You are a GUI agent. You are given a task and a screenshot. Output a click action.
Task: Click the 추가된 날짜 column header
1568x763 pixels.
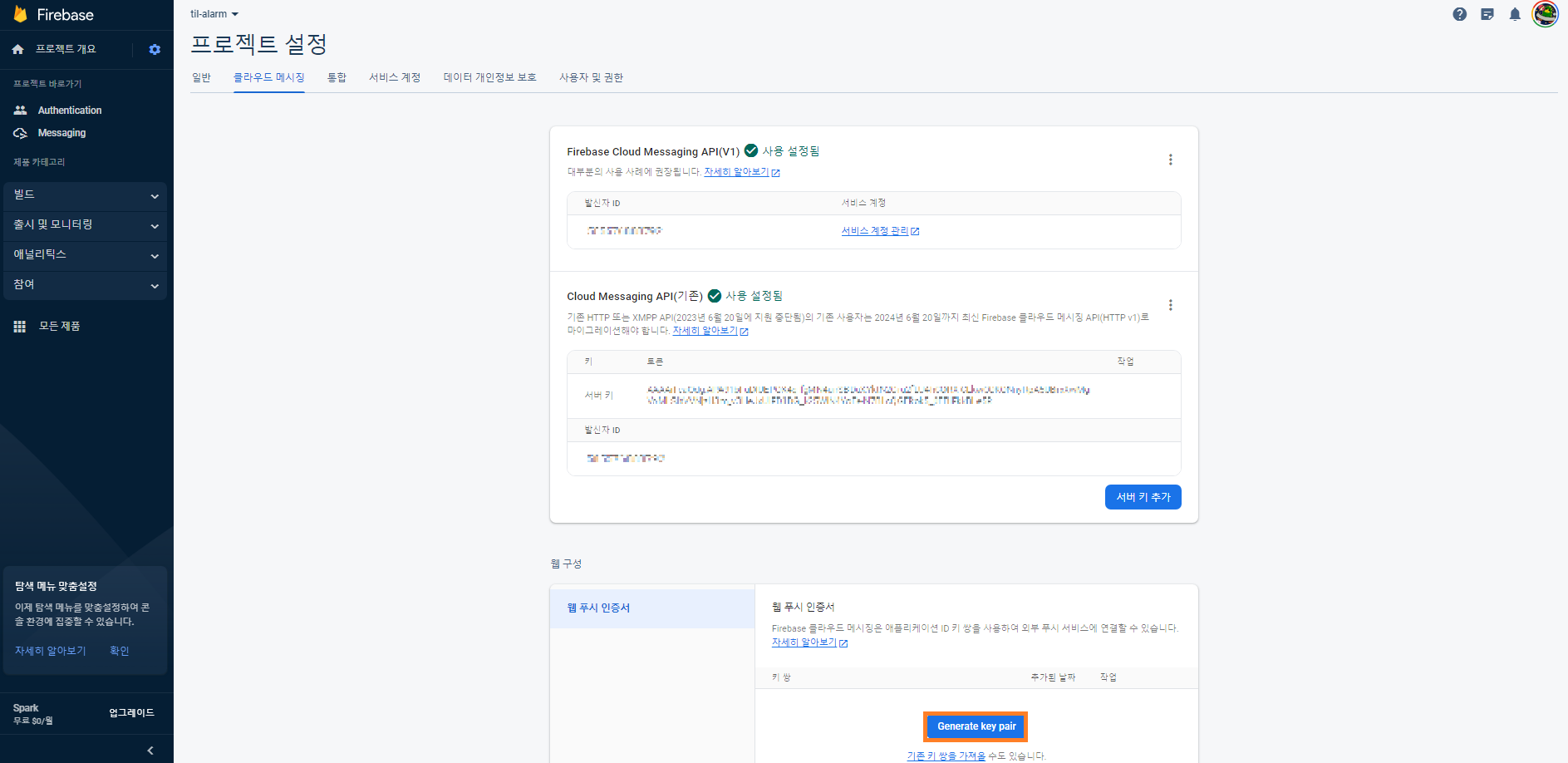[x=1053, y=677]
